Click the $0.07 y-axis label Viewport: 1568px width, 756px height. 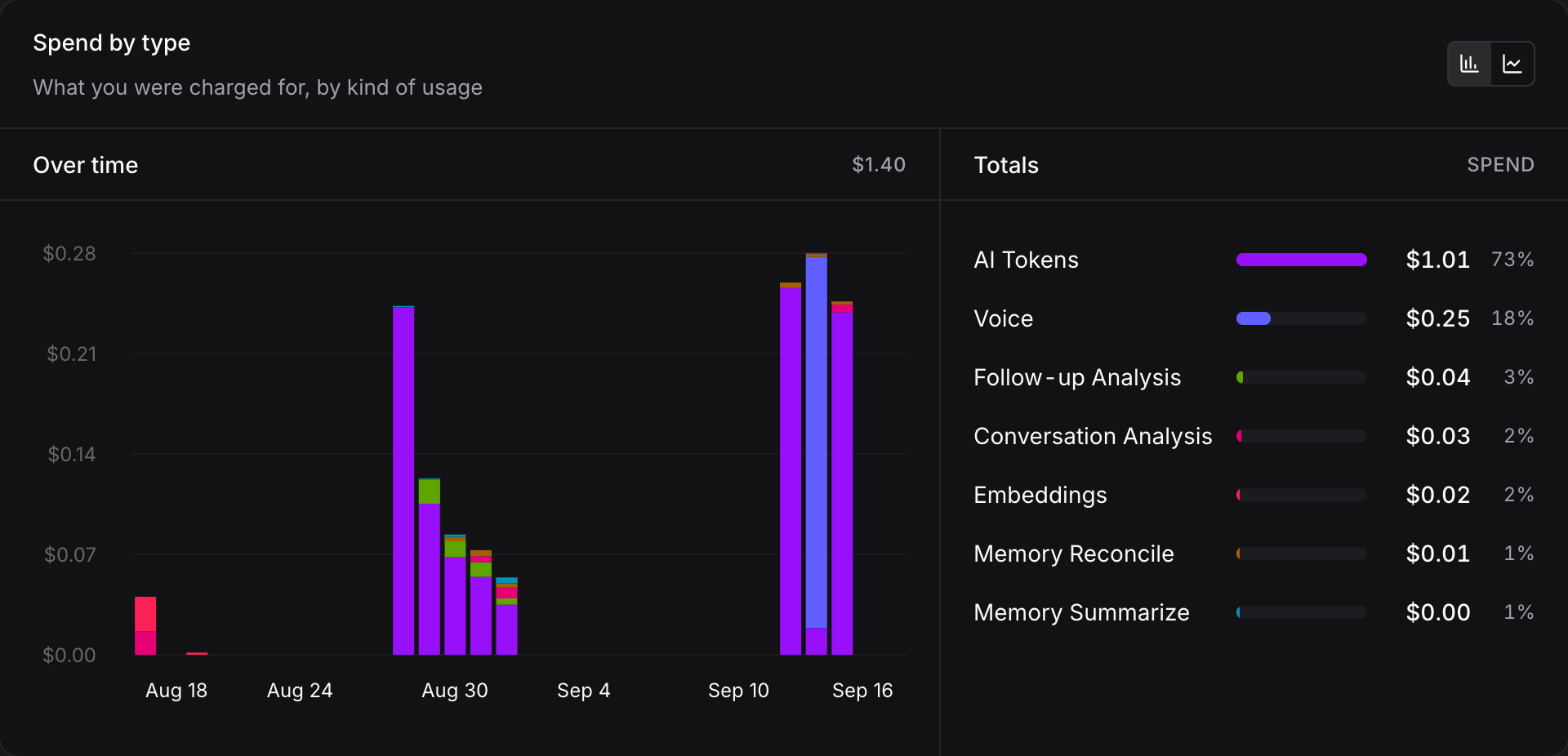pos(70,555)
